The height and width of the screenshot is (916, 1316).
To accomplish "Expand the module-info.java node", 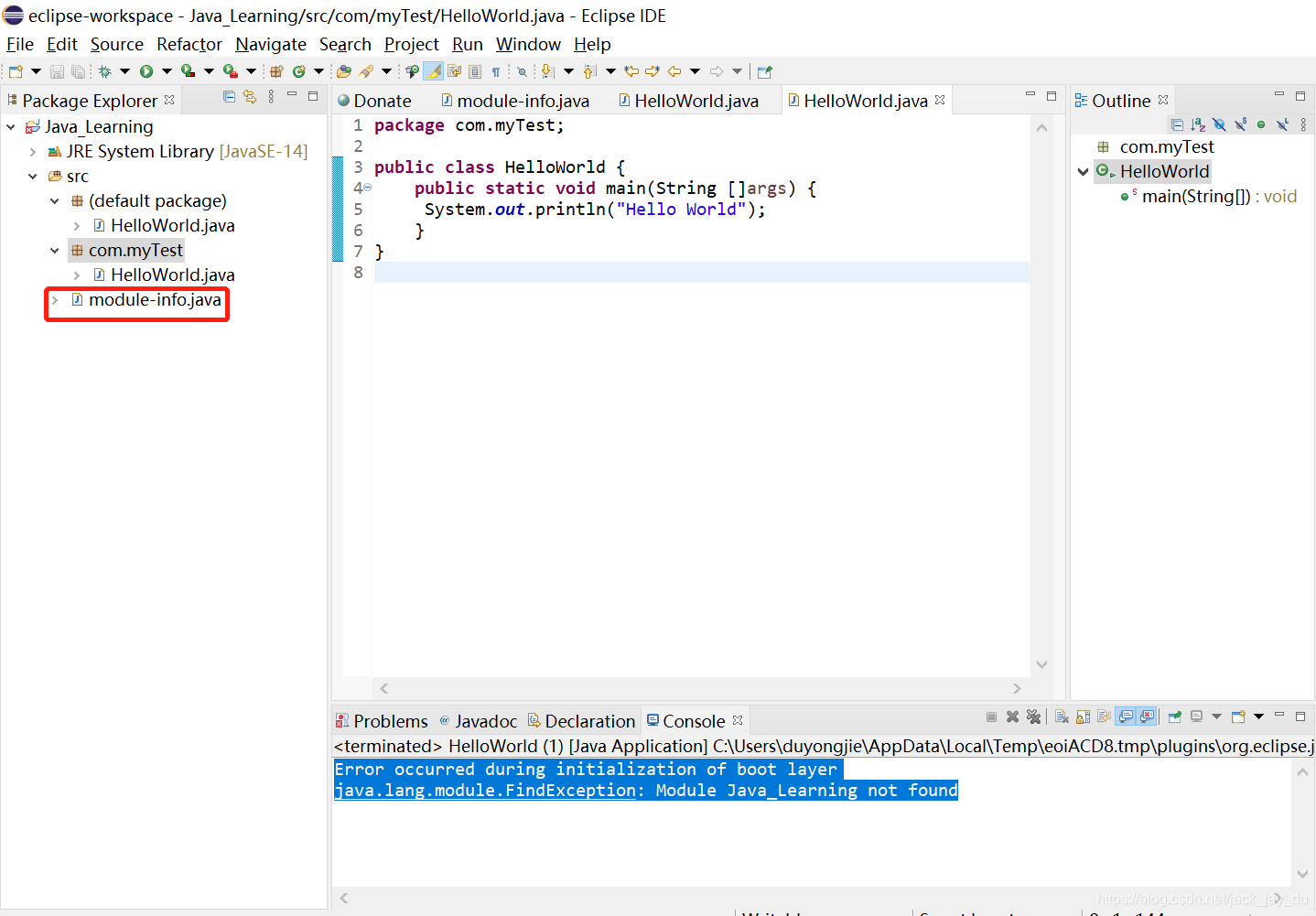I will pos(55,300).
